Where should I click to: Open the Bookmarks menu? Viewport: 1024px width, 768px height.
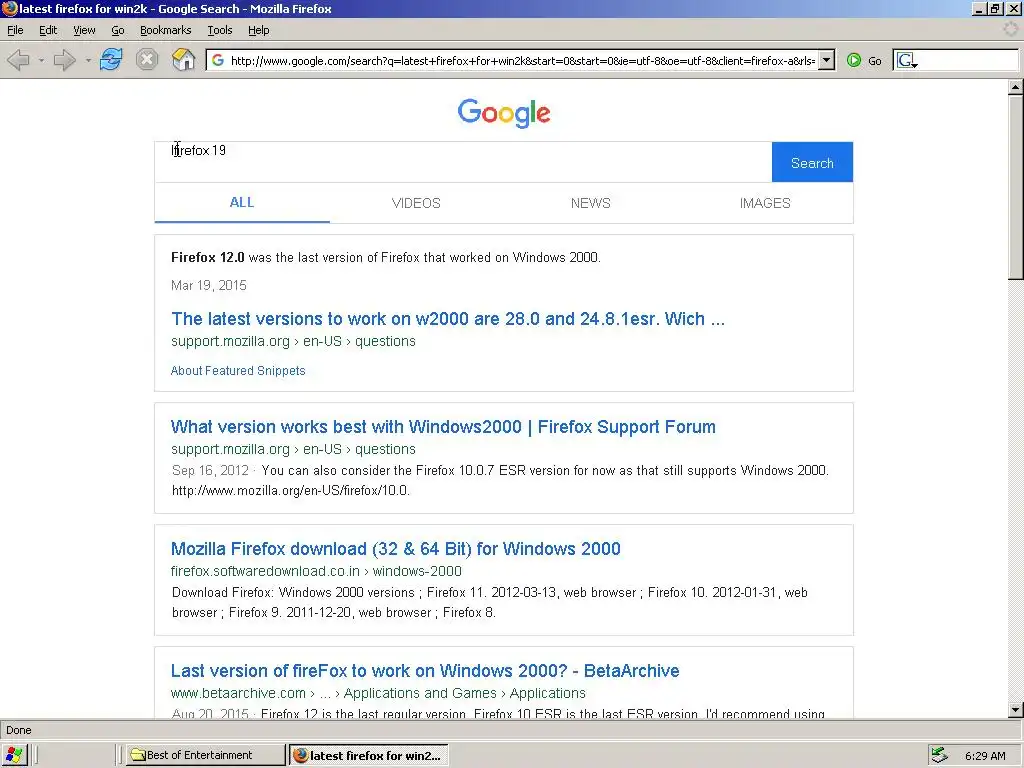165,30
